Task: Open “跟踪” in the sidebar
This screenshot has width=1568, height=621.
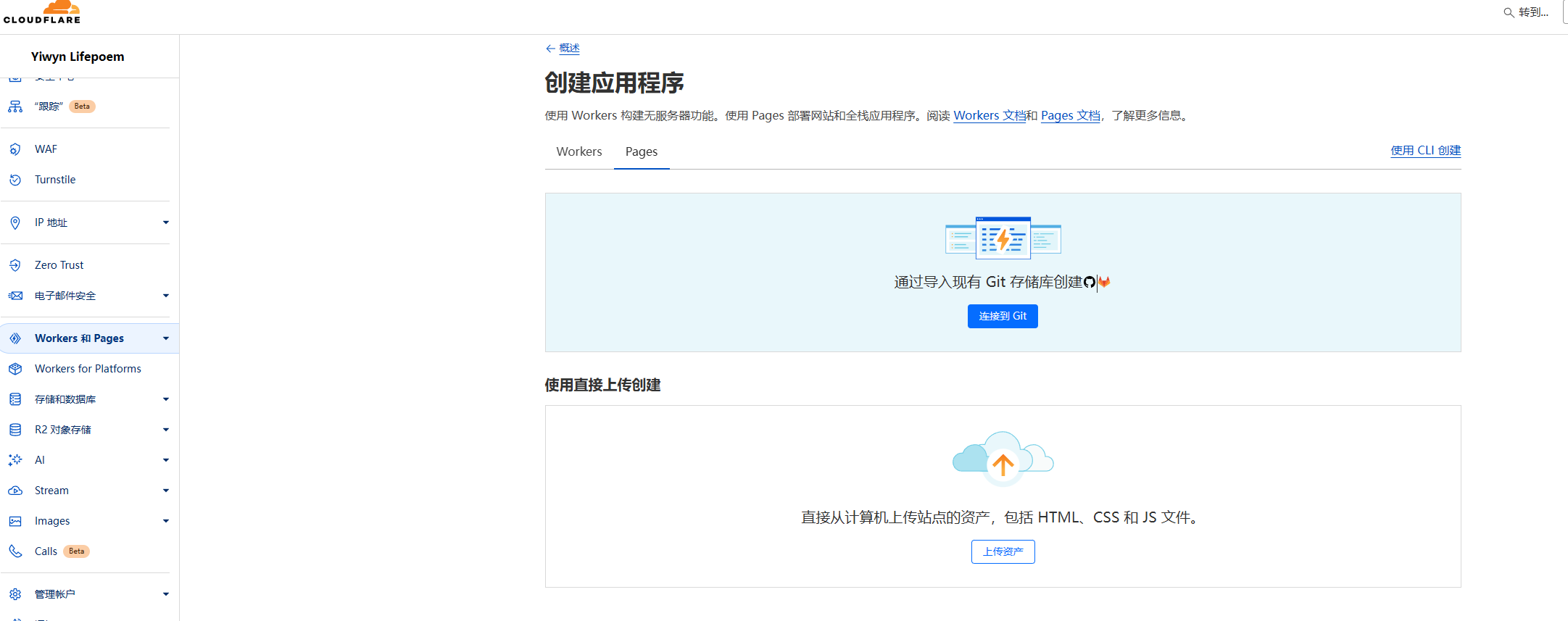Action: click(x=49, y=107)
